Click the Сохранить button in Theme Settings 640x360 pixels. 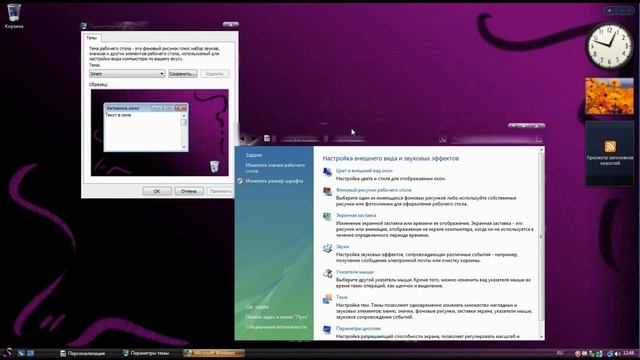pos(182,74)
